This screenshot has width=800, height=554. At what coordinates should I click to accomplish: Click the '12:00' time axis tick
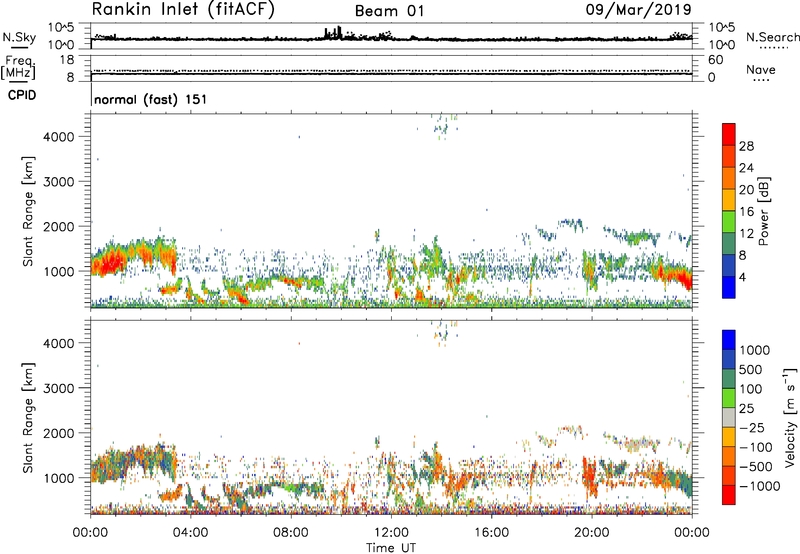(x=391, y=533)
